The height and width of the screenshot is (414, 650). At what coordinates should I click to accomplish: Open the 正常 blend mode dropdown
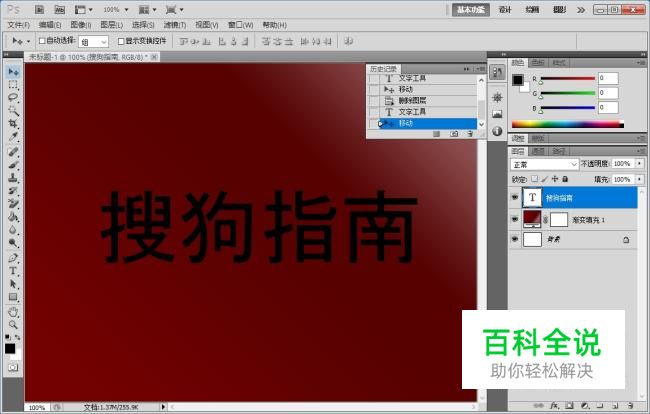pyautogui.click(x=544, y=165)
